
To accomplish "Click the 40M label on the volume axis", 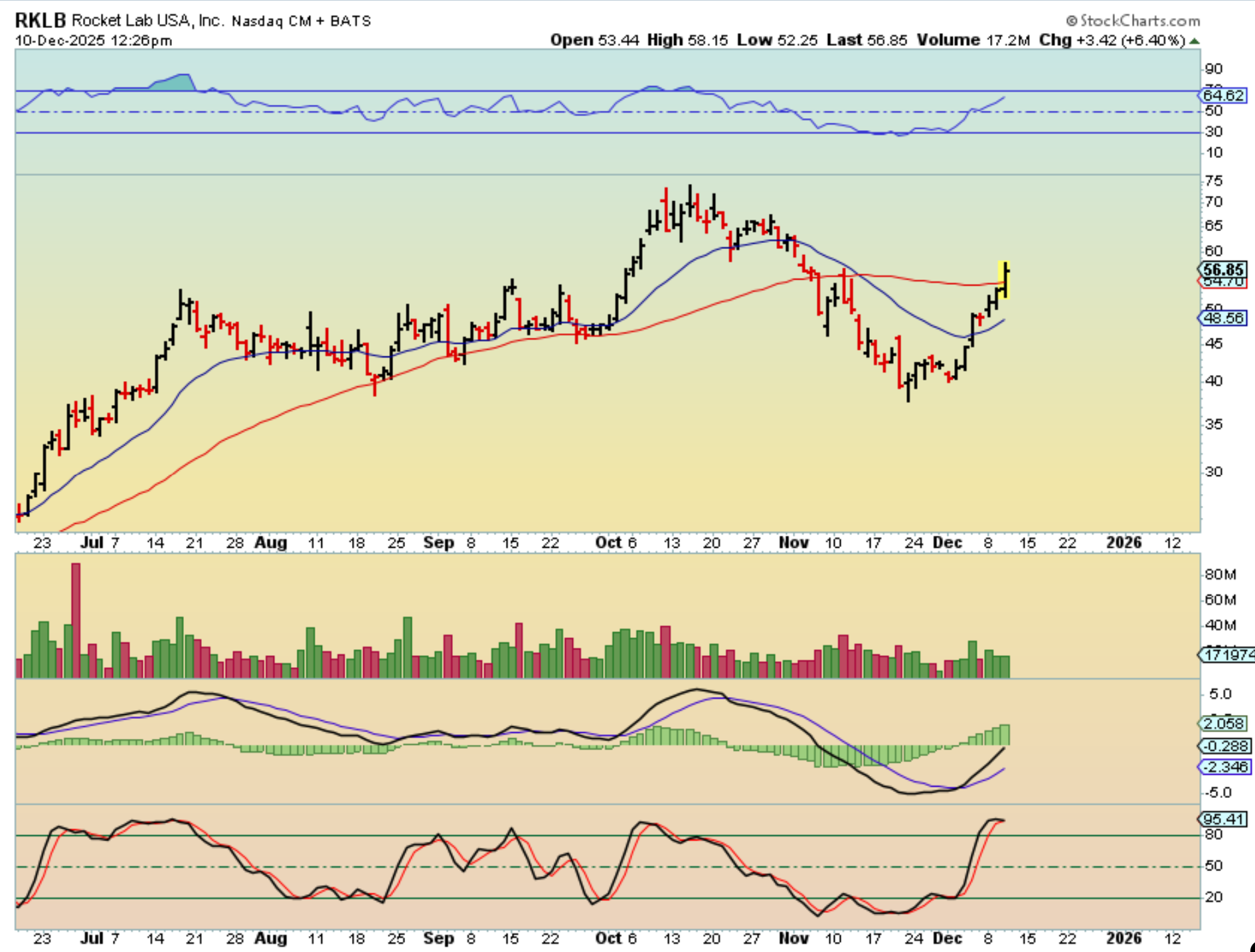I will pyautogui.click(x=1220, y=625).
